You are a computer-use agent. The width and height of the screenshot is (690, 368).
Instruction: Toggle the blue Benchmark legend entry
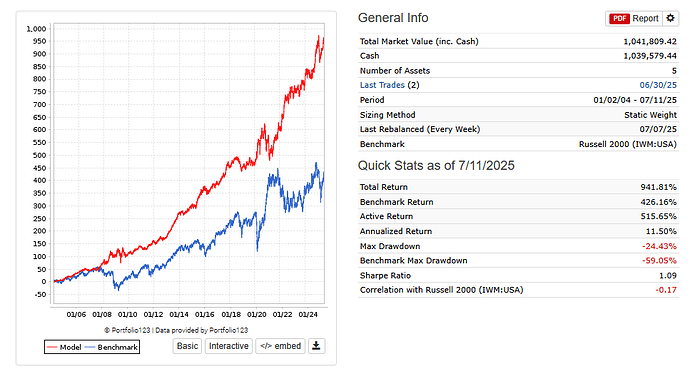[111, 347]
